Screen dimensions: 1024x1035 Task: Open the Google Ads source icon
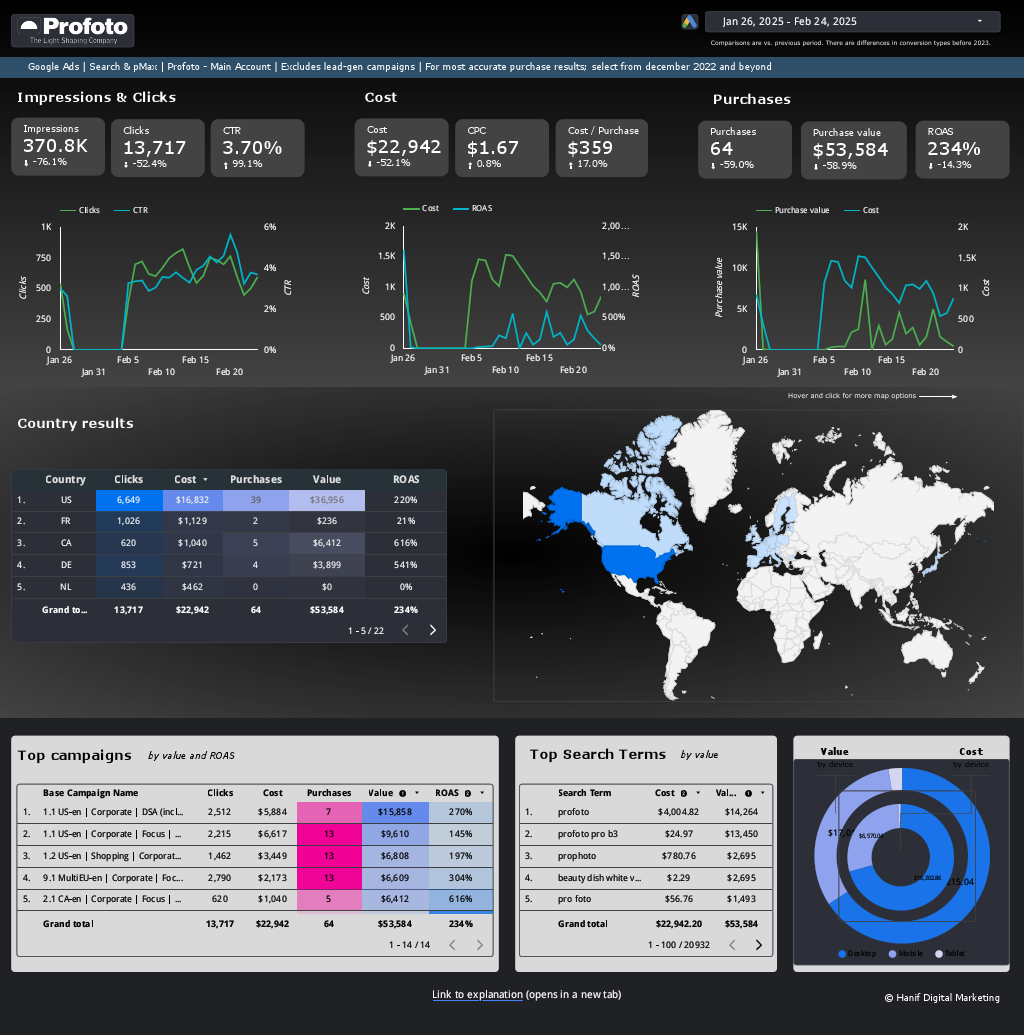pos(690,21)
